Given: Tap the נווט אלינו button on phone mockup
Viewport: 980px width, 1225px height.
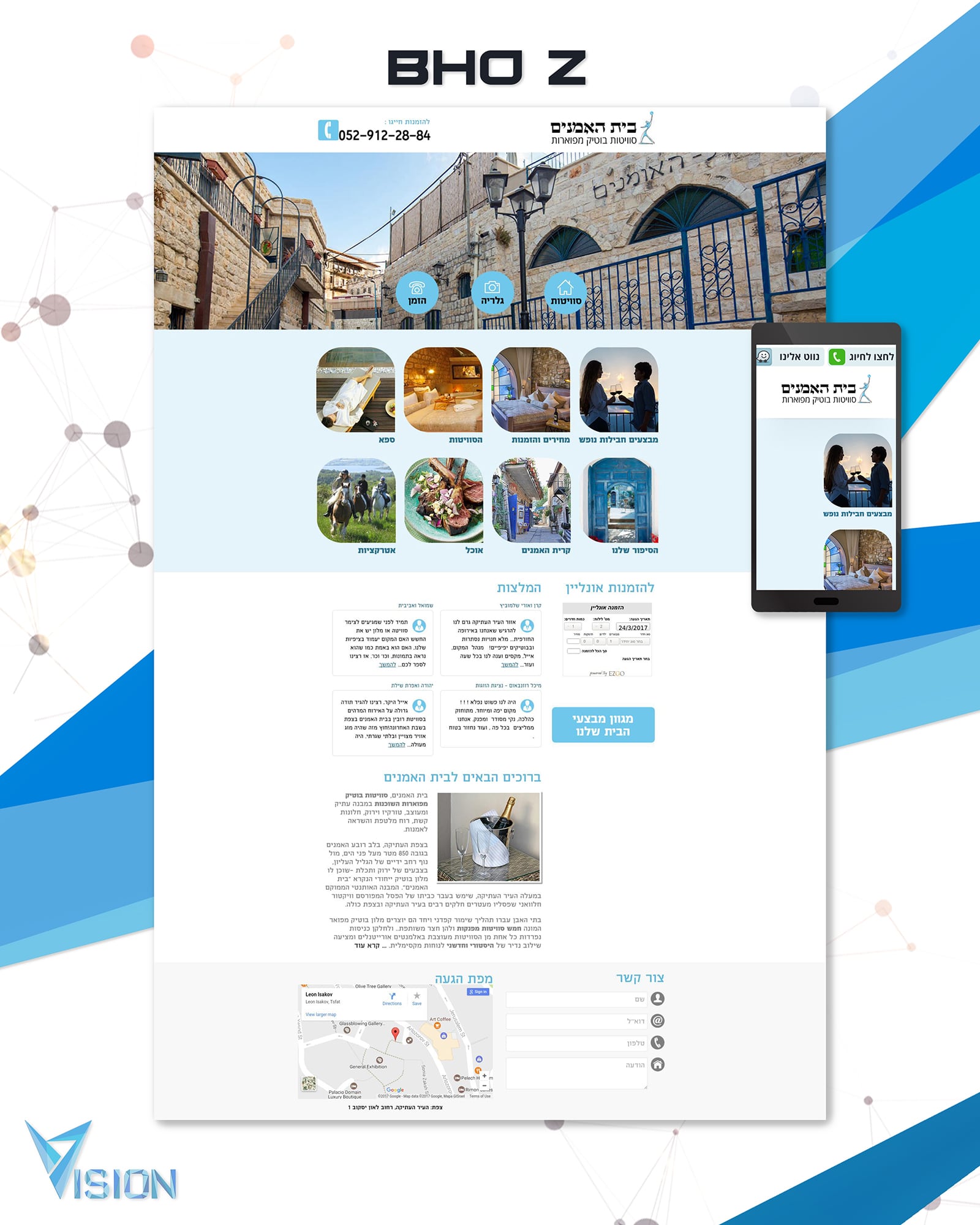Looking at the screenshot, I should 789,356.
